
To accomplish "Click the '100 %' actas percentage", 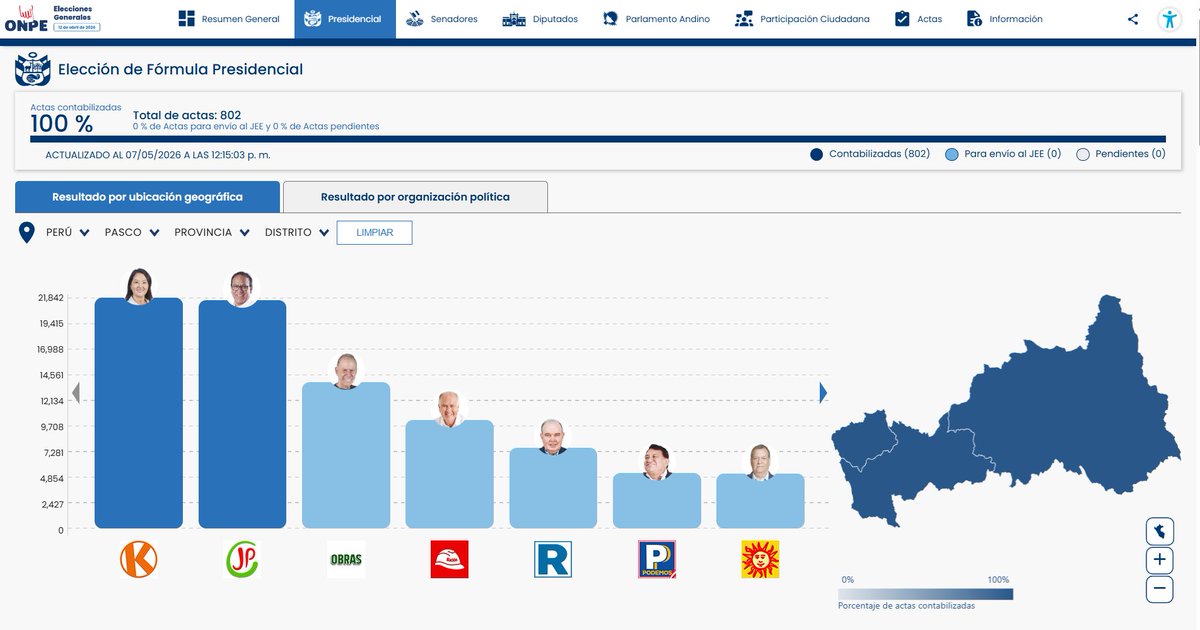I will [62, 124].
